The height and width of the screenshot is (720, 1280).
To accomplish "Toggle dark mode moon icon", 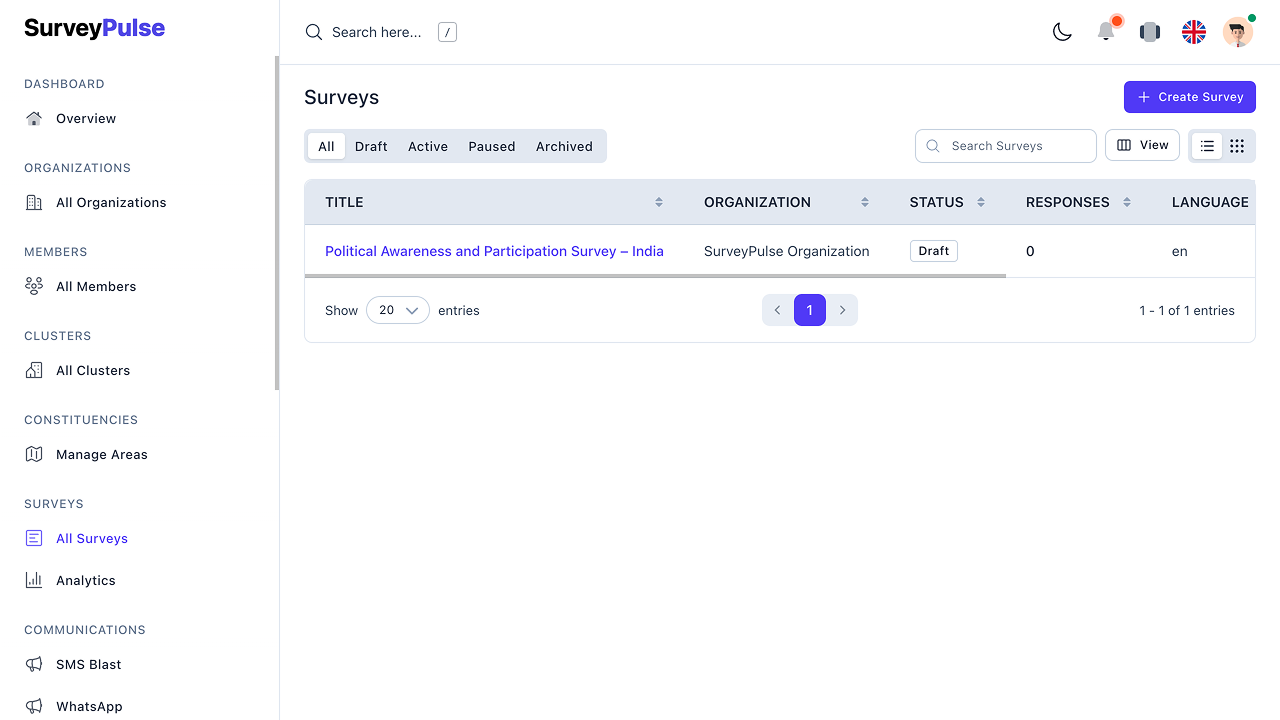I will (x=1062, y=32).
